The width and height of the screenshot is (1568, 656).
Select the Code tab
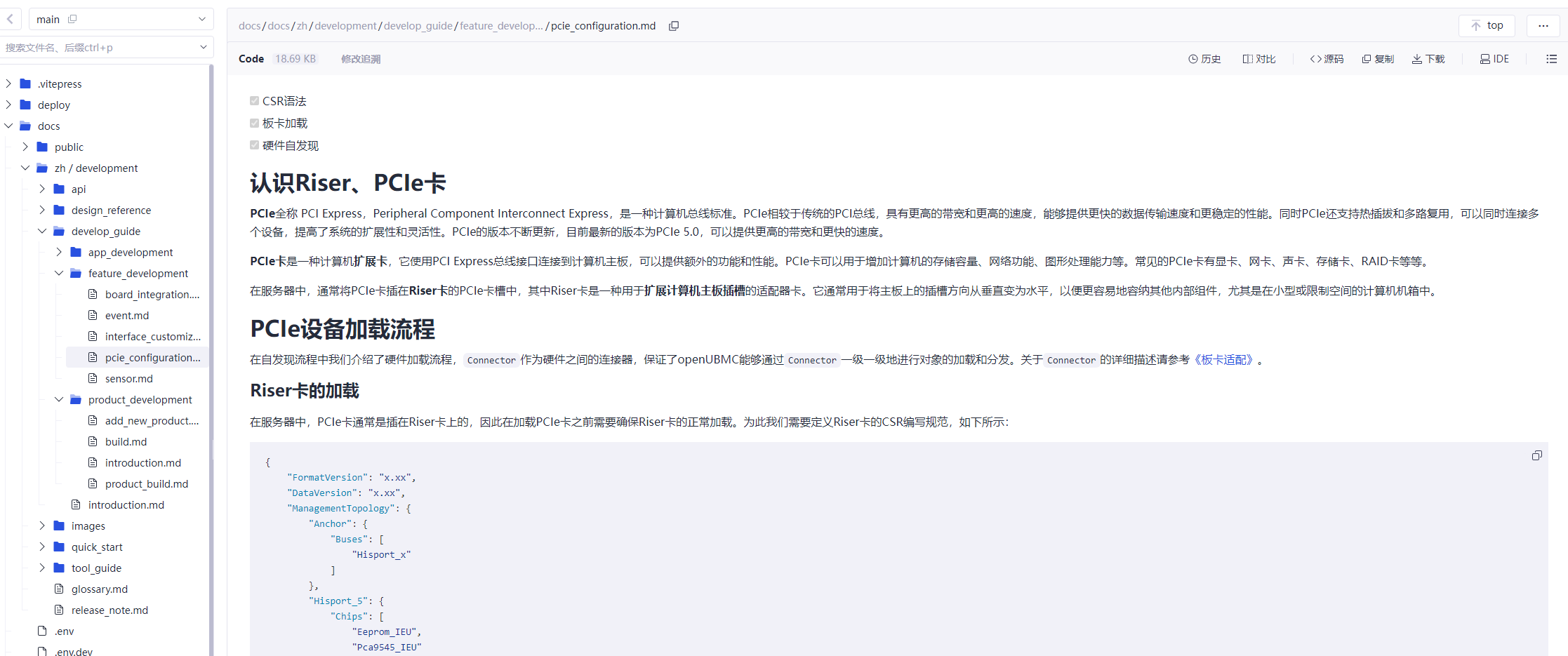(x=251, y=59)
